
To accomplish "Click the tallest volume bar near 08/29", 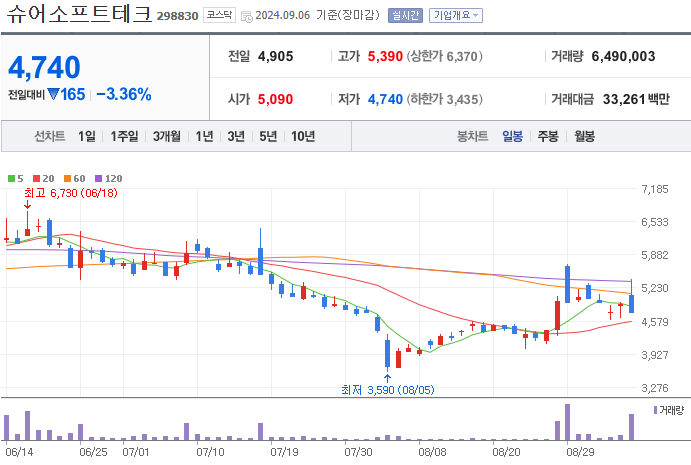I will coord(568,422).
